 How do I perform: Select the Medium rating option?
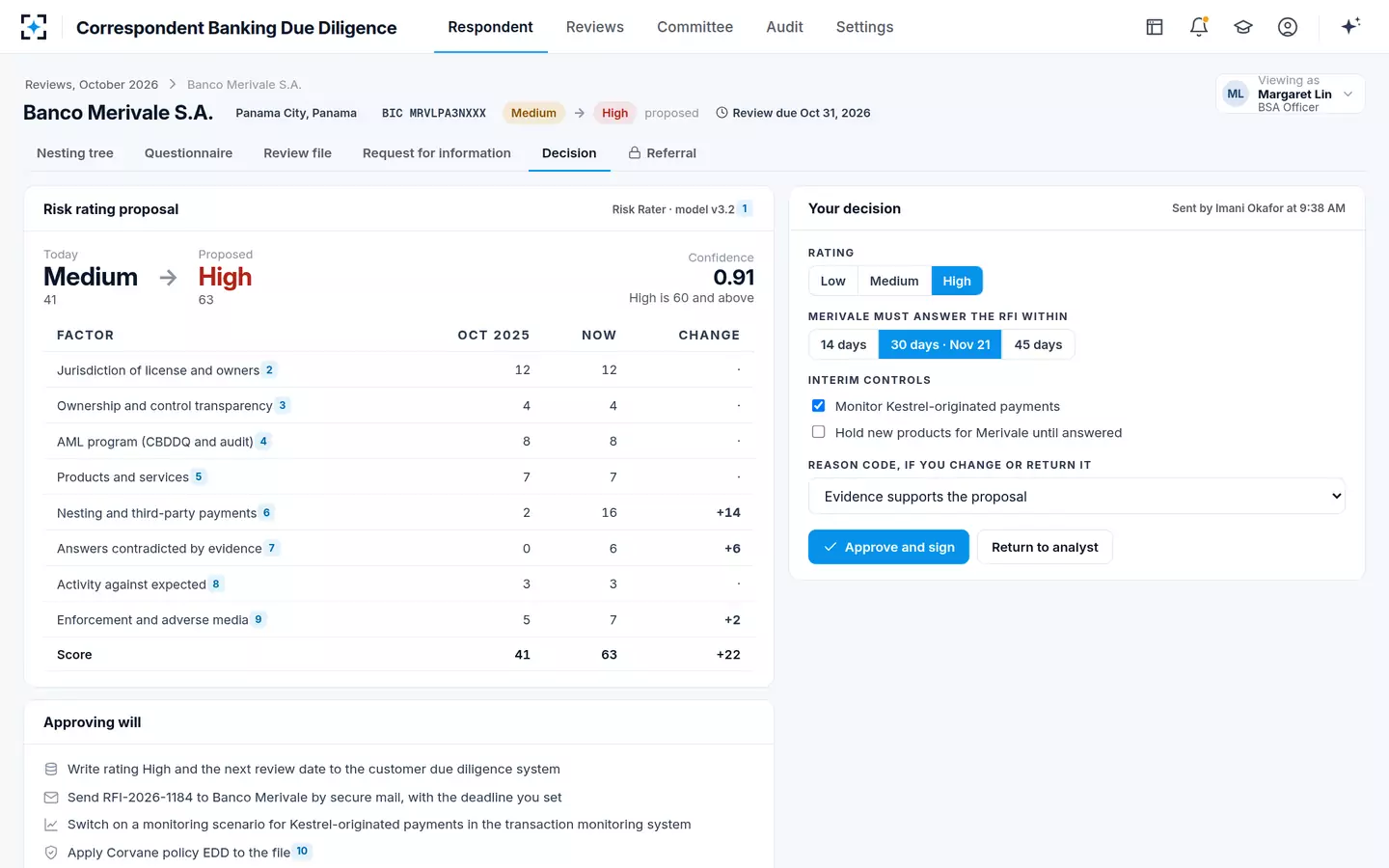point(894,281)
